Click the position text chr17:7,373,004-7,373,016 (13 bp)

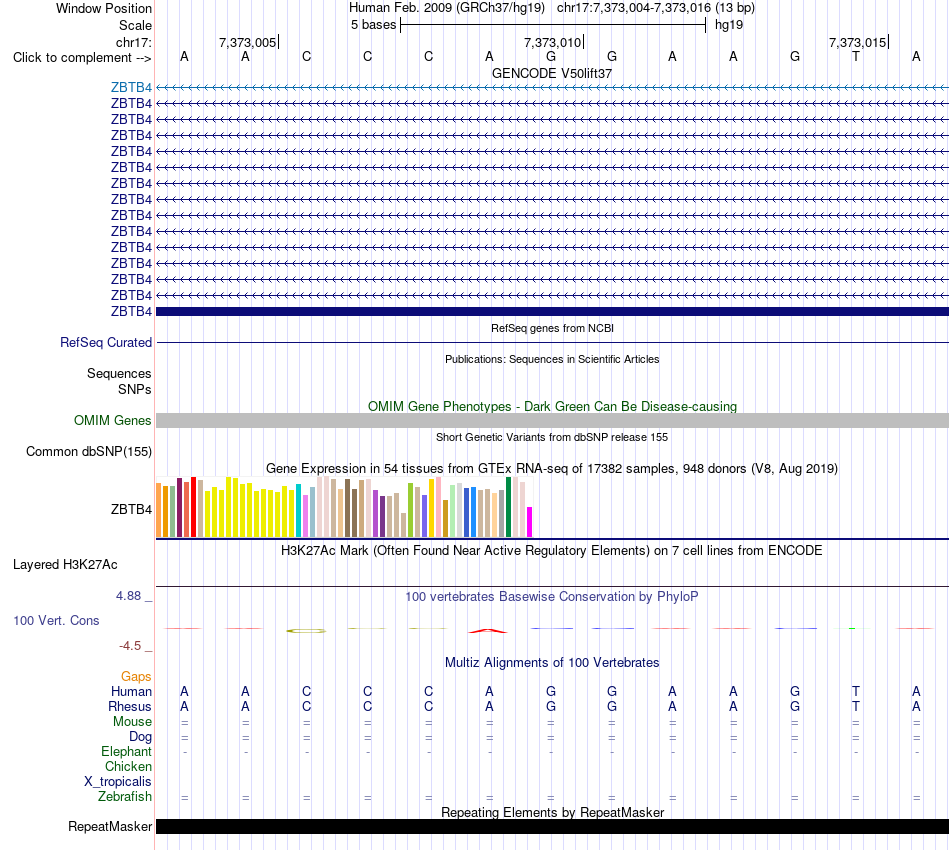(656, 8)
